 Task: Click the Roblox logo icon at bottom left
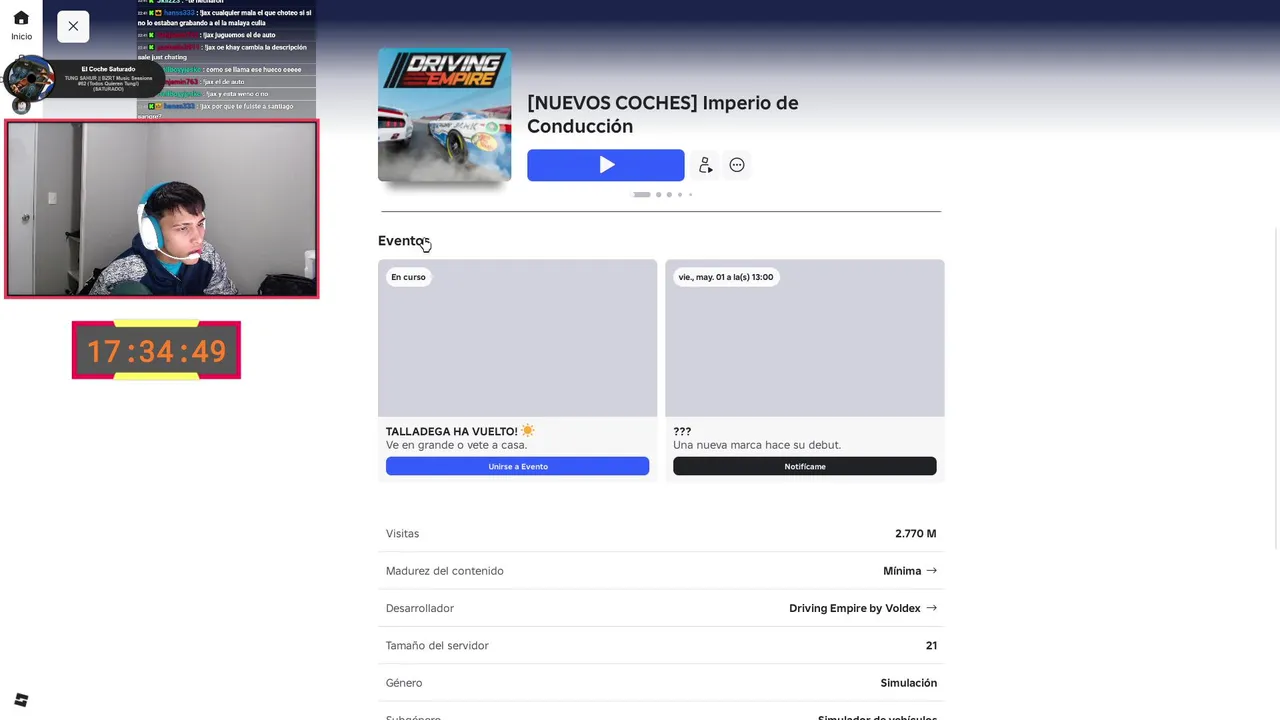pos(21,700)
